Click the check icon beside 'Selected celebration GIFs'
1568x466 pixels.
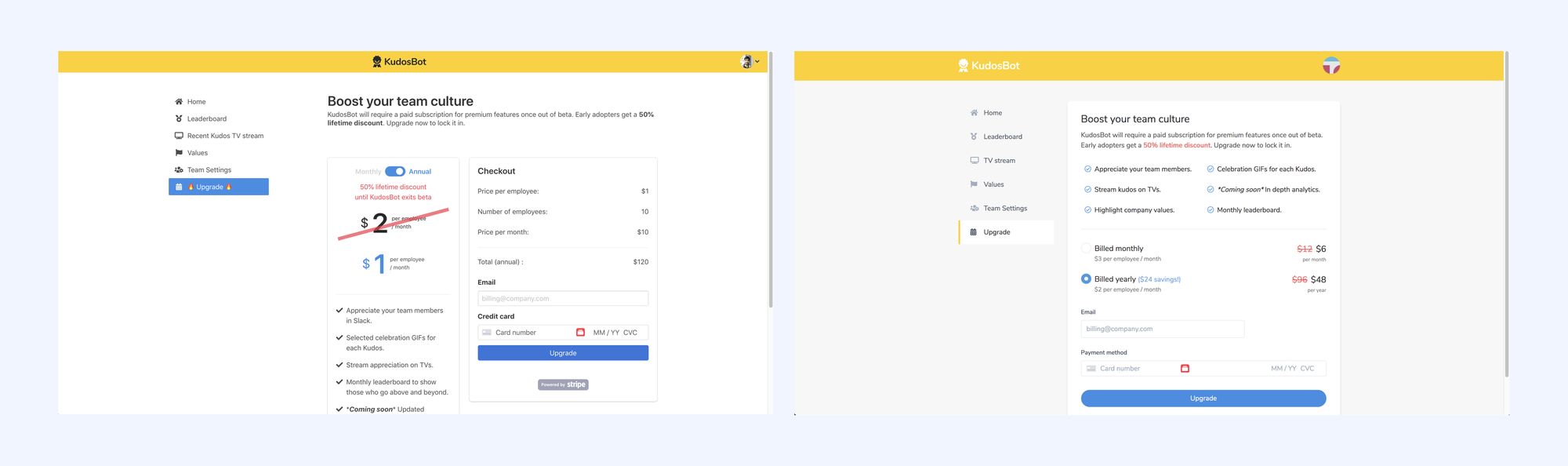[339, 337]
